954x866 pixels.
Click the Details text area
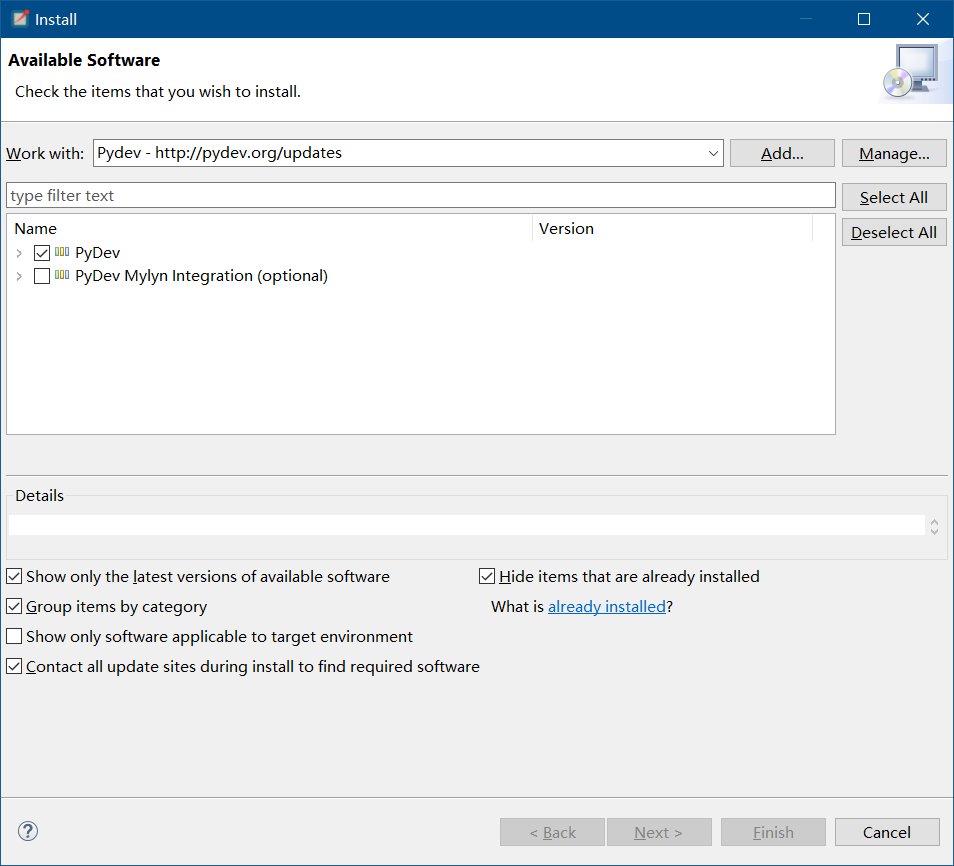tap(467, 525)
